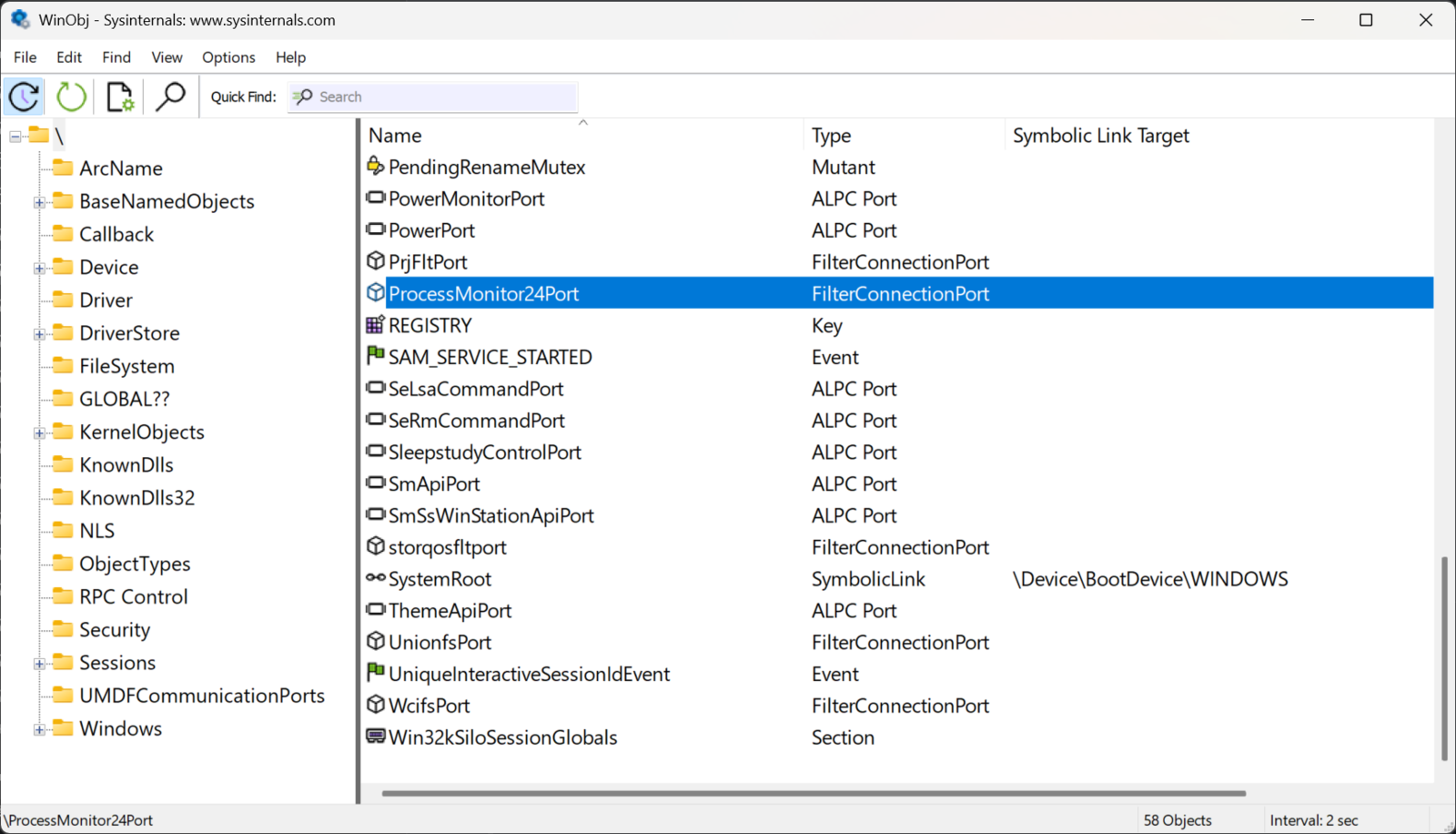Click the cube icon next to UnionfsPort
Screen dimensions: 1456x834
click(x=375, y=641)
